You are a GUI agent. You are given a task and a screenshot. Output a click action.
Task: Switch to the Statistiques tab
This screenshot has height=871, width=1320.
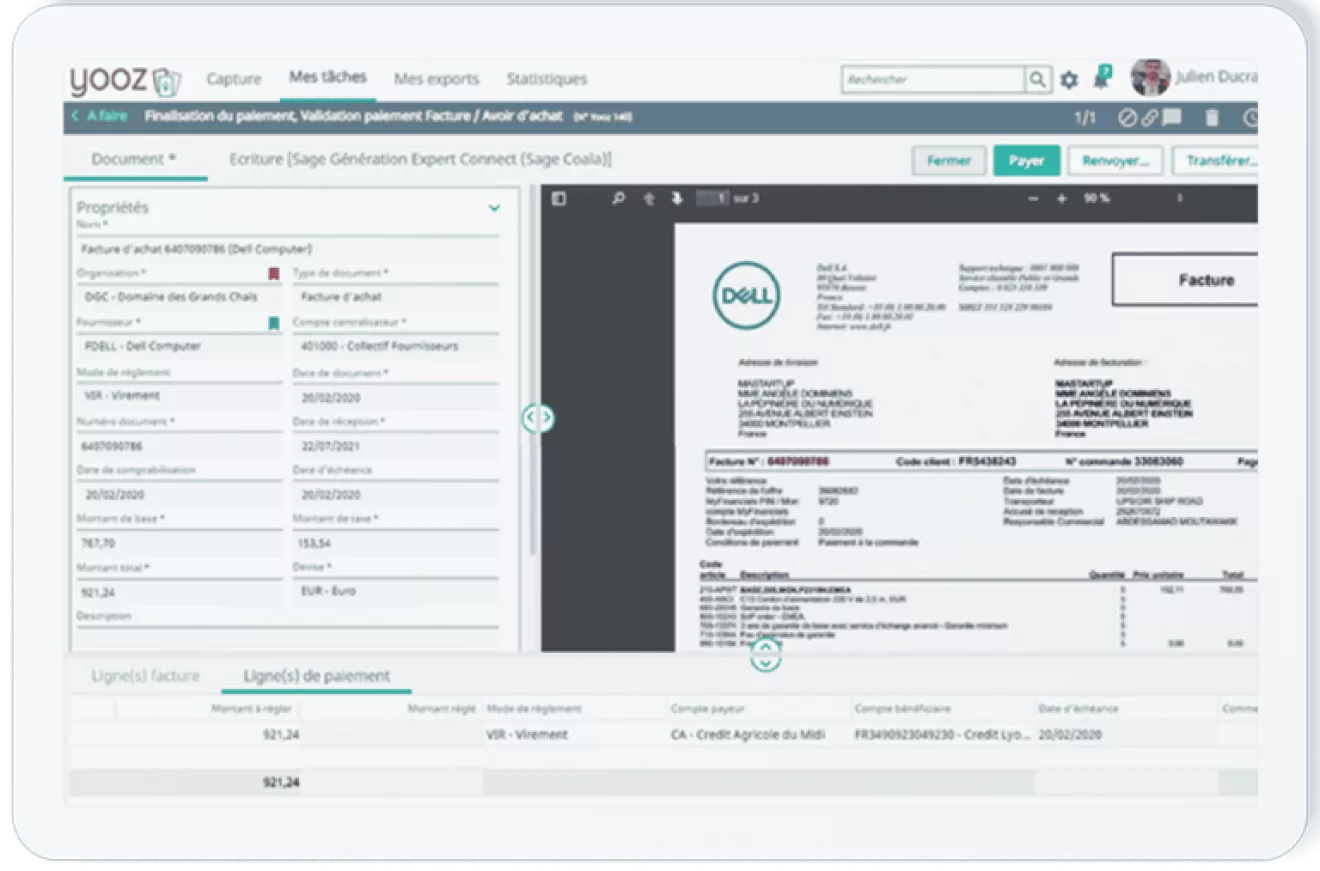click(546, 79)
